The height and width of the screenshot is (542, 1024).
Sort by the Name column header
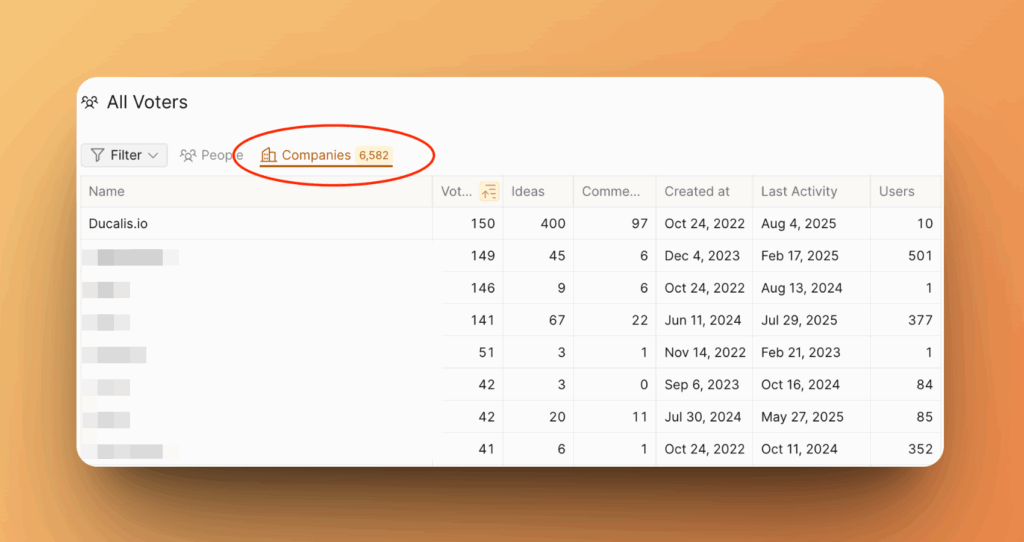(x=107, y=191)
